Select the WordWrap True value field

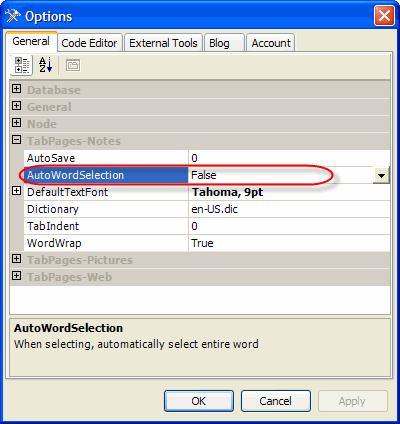tap(289, 243)
